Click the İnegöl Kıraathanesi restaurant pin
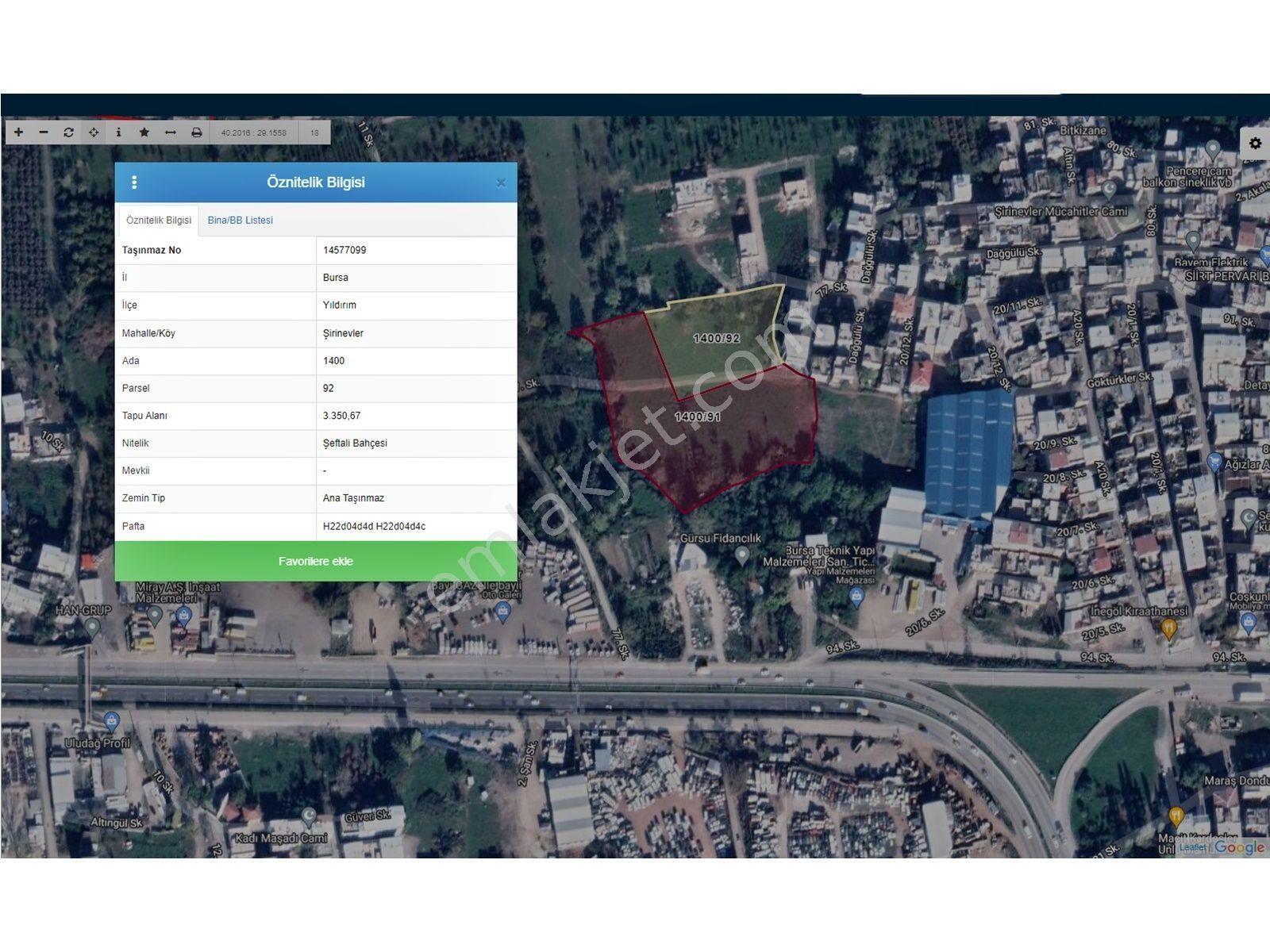 tap(1168, 630)
